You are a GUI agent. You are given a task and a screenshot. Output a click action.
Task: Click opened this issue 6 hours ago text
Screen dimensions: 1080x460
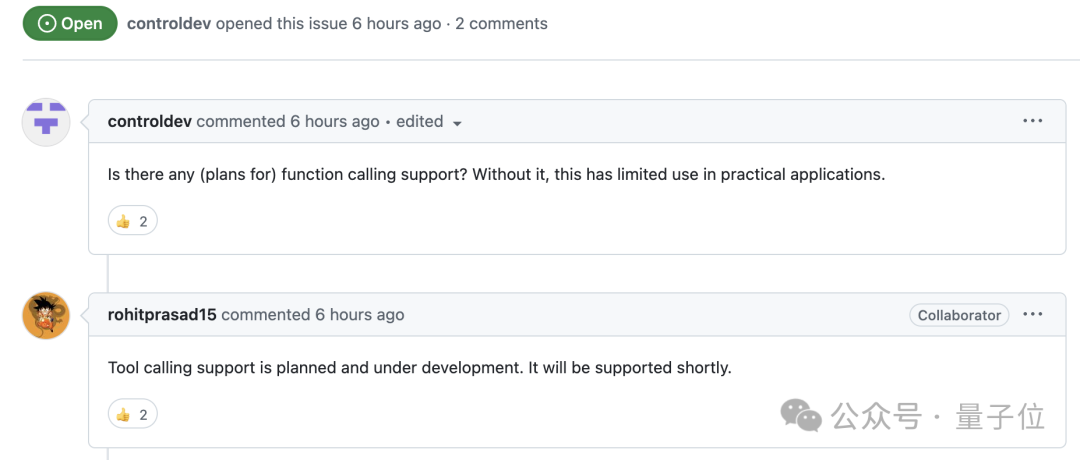point(328,23)
